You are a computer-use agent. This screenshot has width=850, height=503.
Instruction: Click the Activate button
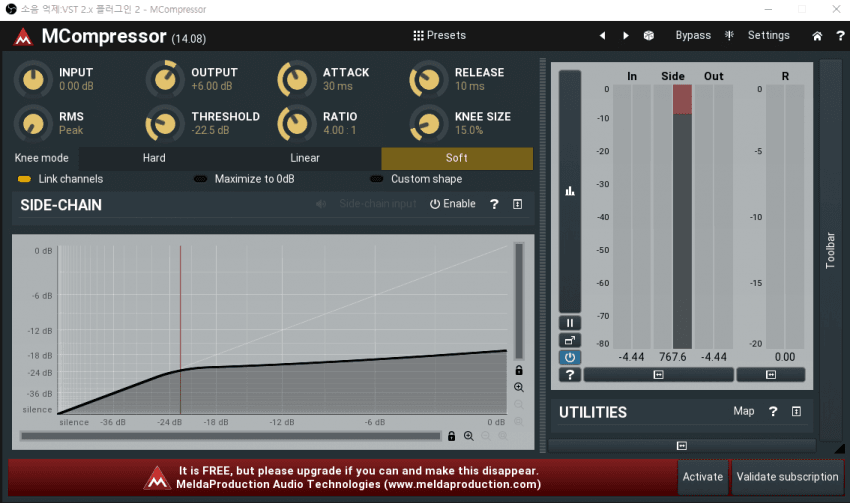(x=703, y=477)
